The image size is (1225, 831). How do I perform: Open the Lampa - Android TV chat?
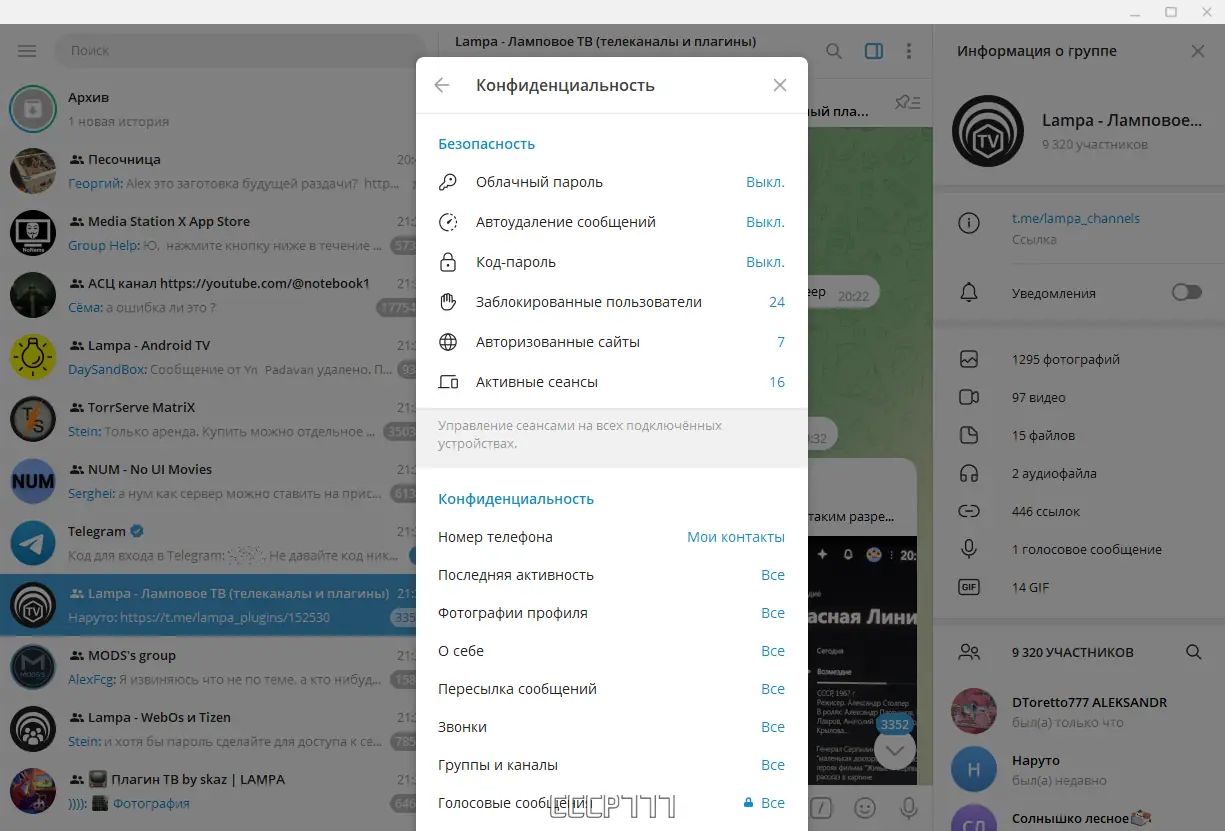(208, 357)
